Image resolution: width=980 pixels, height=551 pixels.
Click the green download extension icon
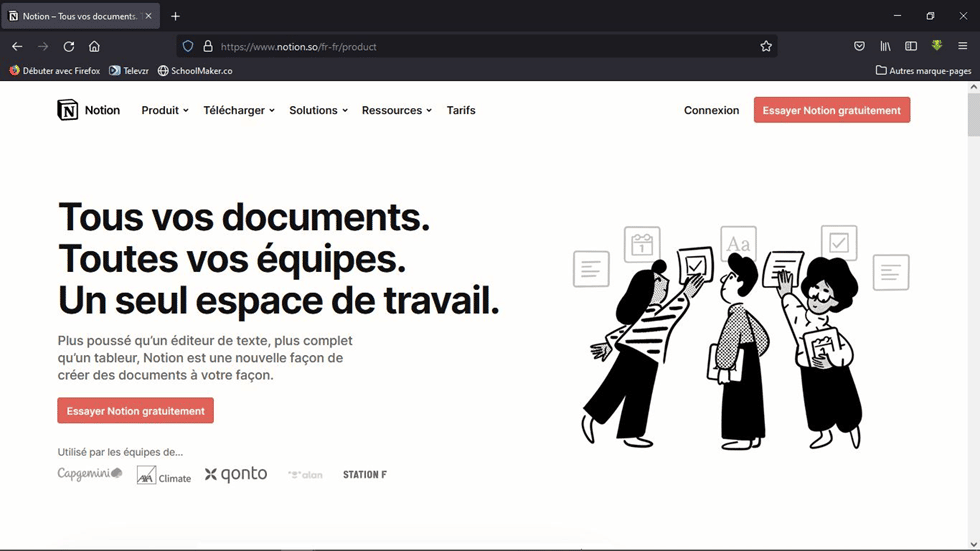pyautogui.click(x=937, y=46)
